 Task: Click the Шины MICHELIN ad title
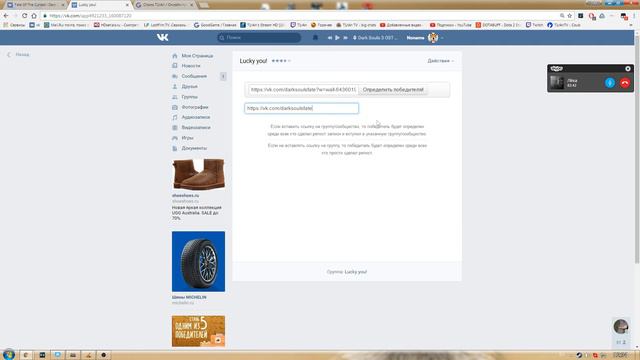click(x=189, y=298)
